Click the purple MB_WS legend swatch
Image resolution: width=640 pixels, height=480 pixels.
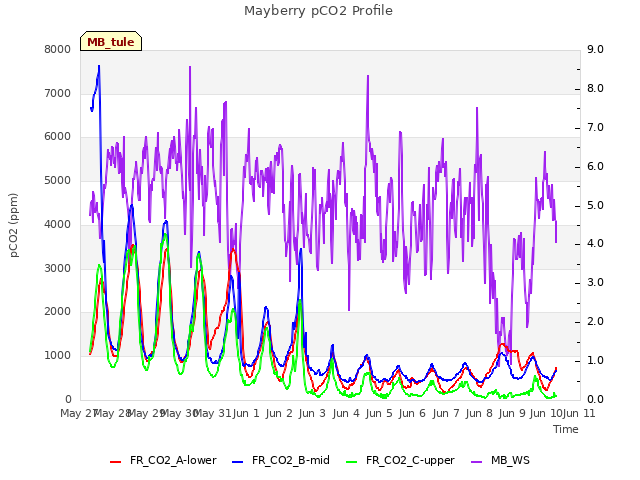point(477,462)
